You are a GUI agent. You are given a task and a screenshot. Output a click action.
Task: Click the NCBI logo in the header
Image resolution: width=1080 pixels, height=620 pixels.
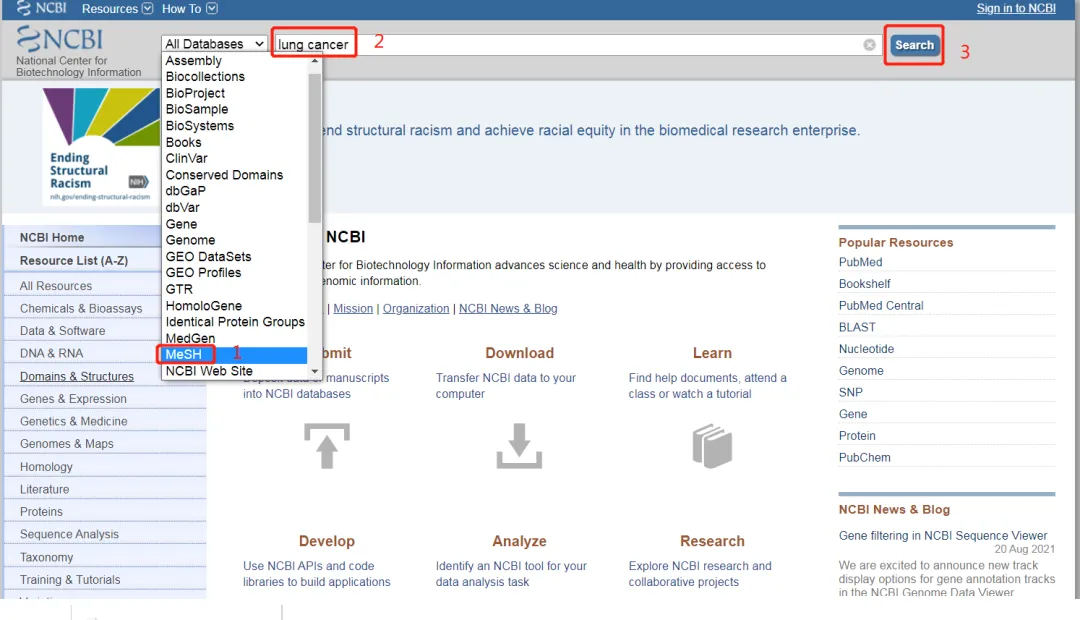60,39
